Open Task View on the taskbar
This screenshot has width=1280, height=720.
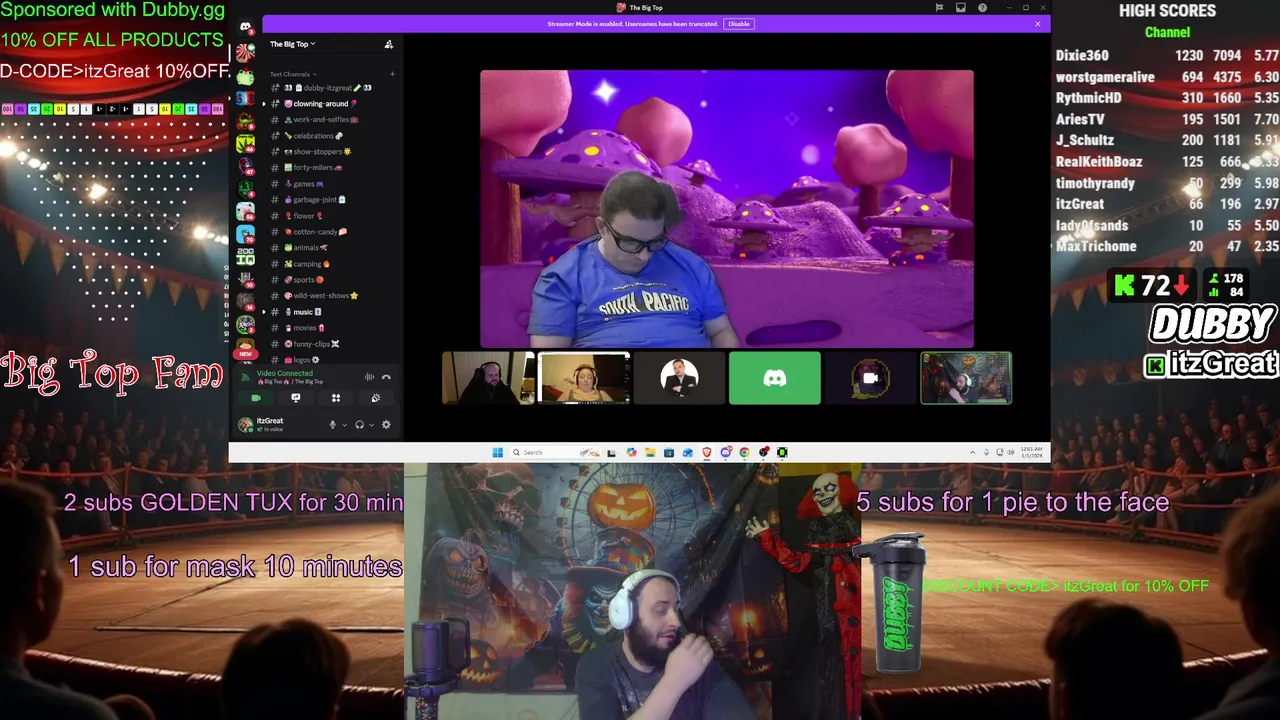tap(611, 452)
